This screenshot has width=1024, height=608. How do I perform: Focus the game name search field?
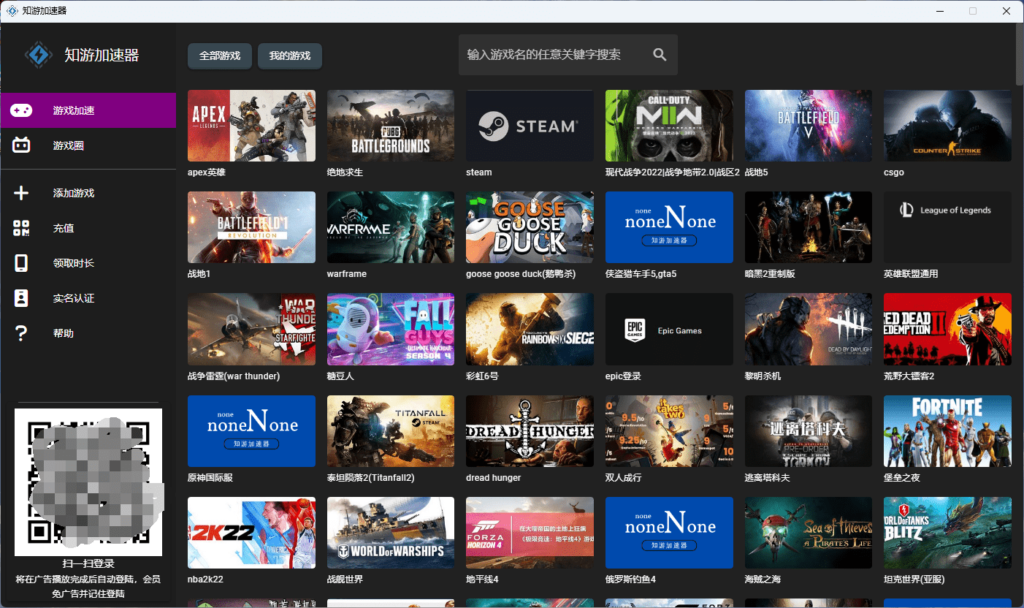[x=568, y=55]
